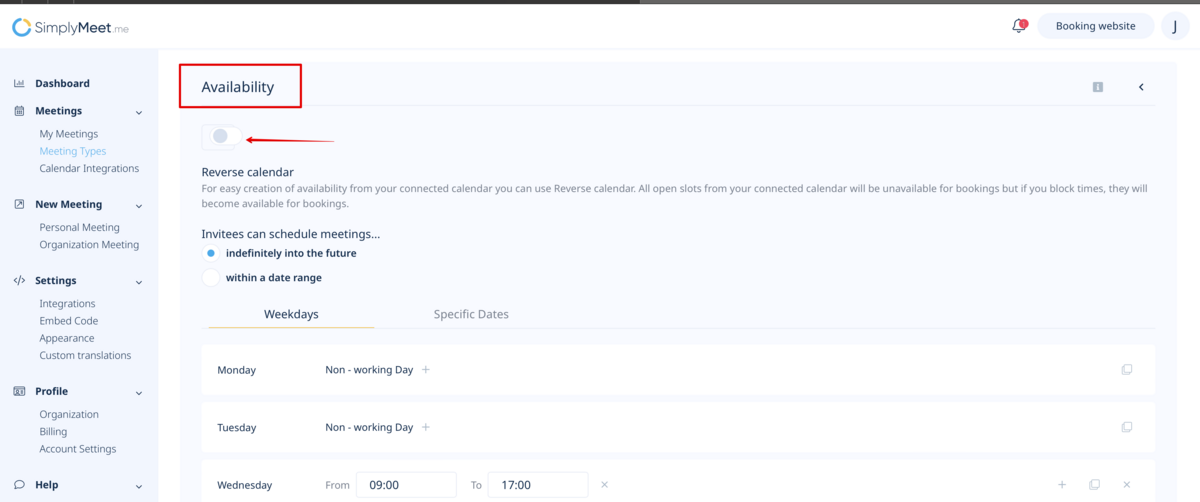The width and height of the screenshot is (1200, 502).
Task: Collapse the Settings sidebar section
Action: pos(139,282)
